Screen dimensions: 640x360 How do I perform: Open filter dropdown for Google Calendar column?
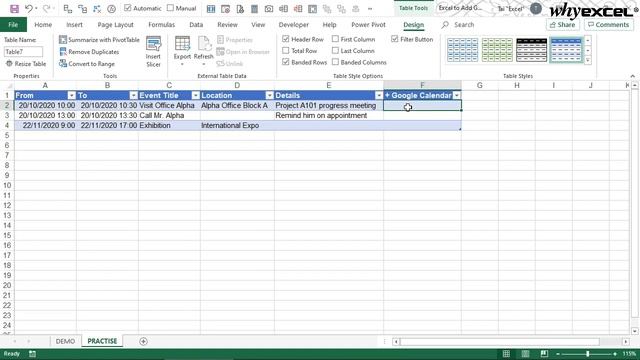pyautogui.click(x=457, y=96)
